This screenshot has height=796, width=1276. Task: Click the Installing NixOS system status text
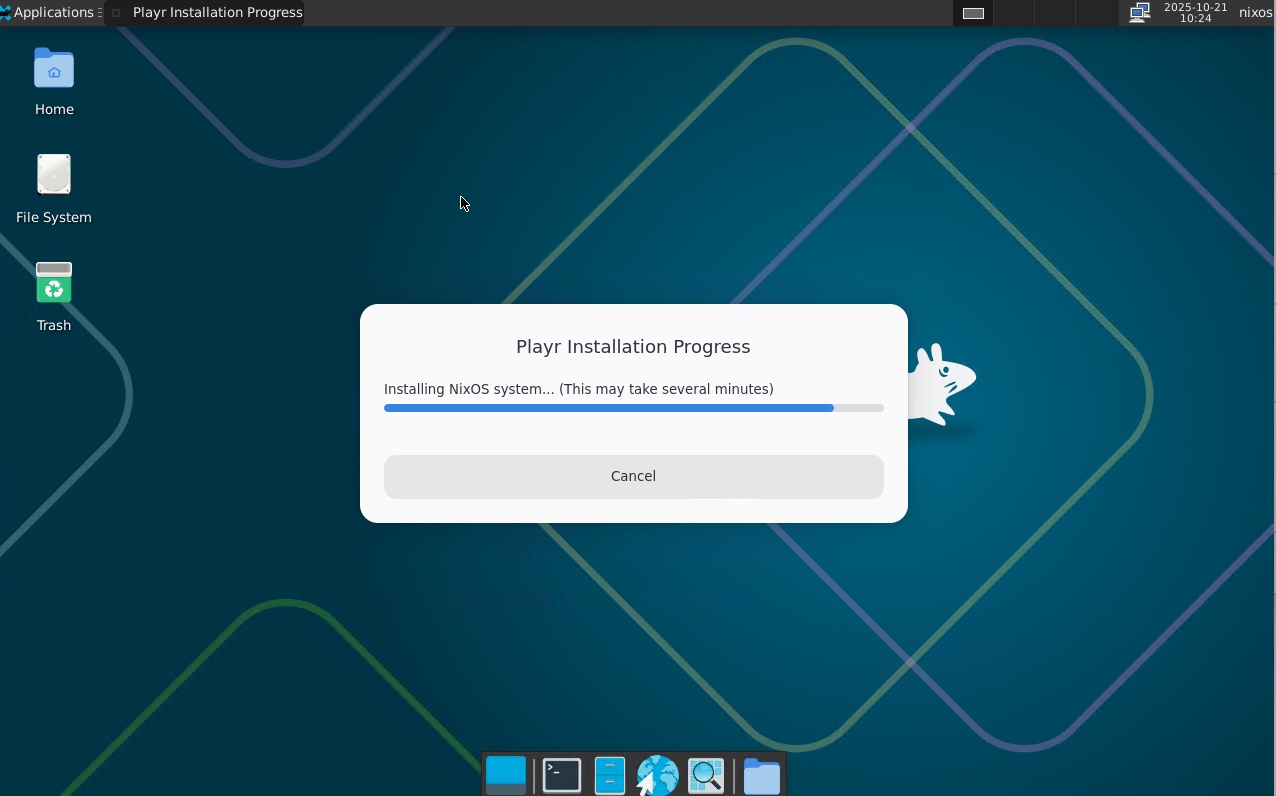click(x=578, y=389)
